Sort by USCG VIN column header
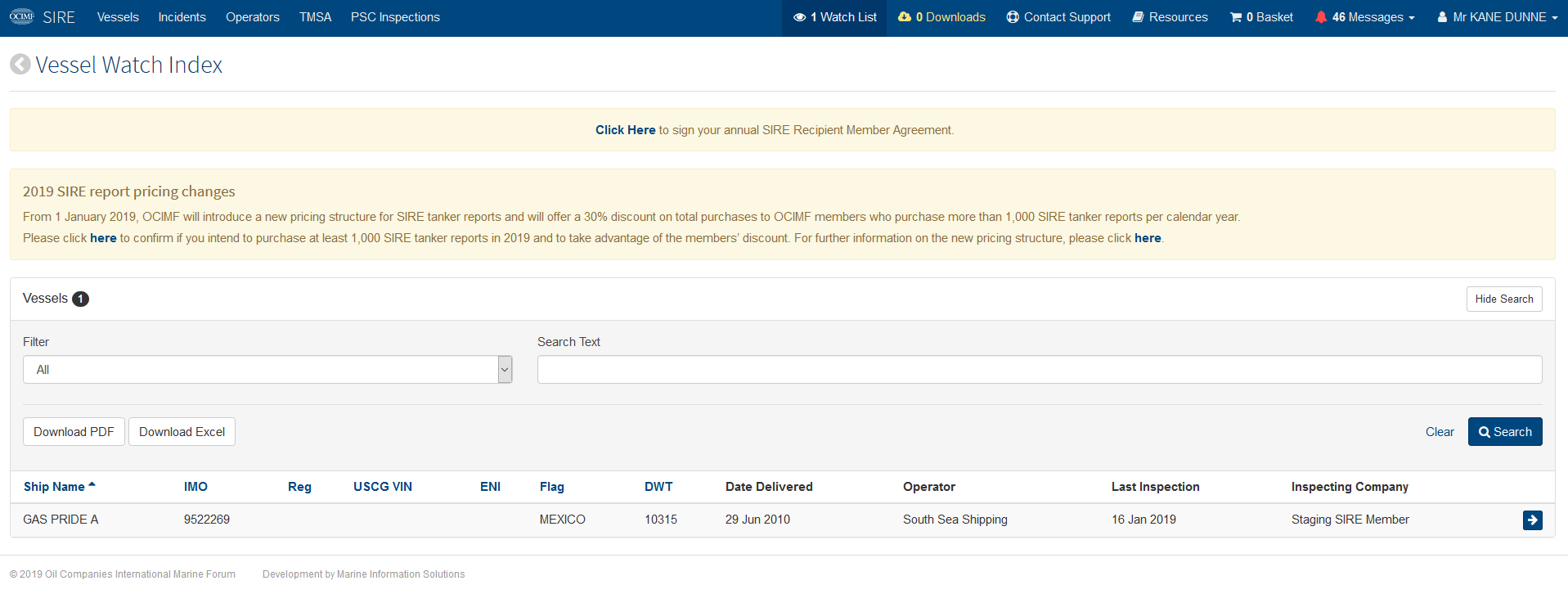Screen dimensions: 1568x603 (x=383, y=487)
